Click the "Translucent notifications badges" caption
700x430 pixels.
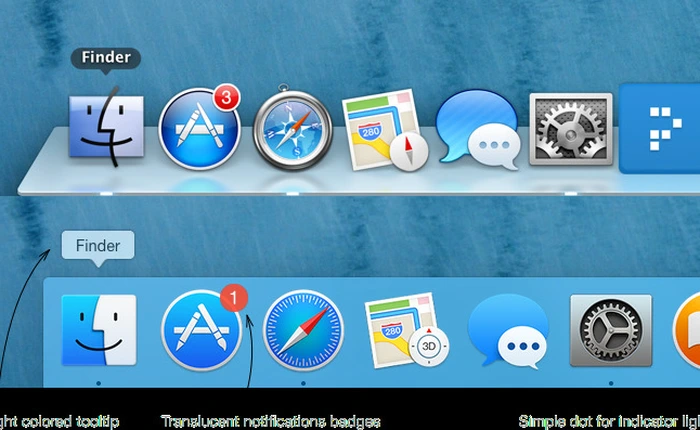pyautogui.click(x=271, y=422)
